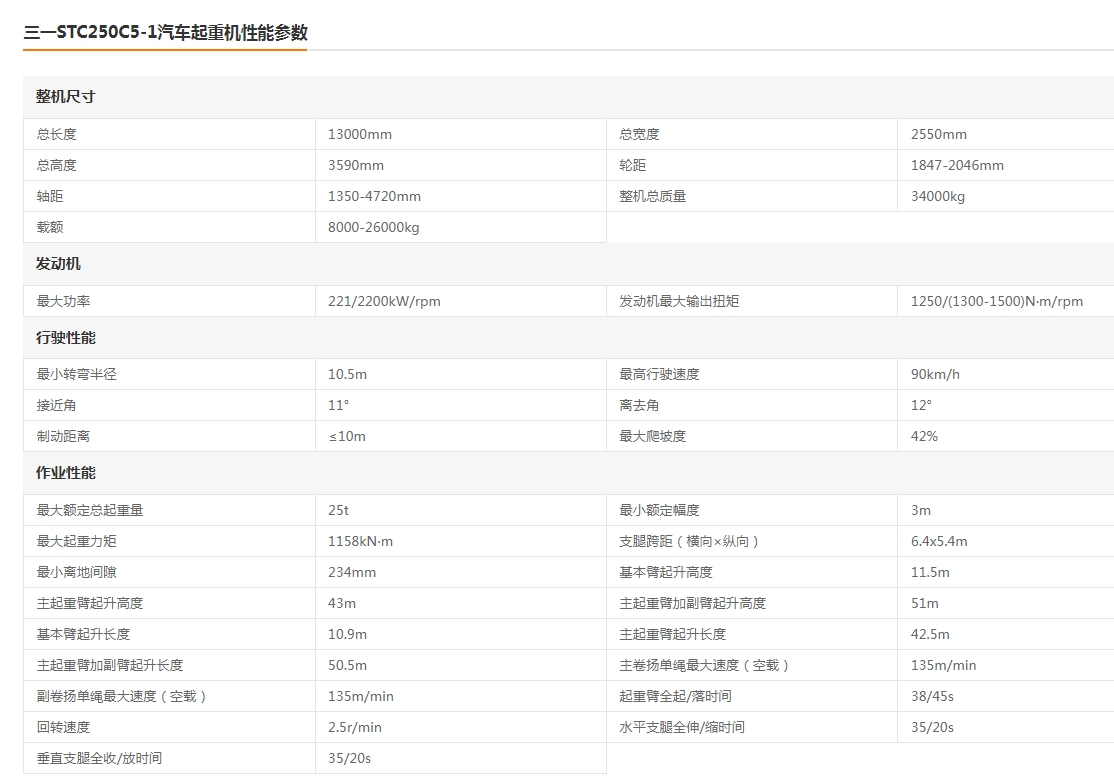Click the 11.5m value
Viewport: 1114px width, 780px height.
[930, 573]
